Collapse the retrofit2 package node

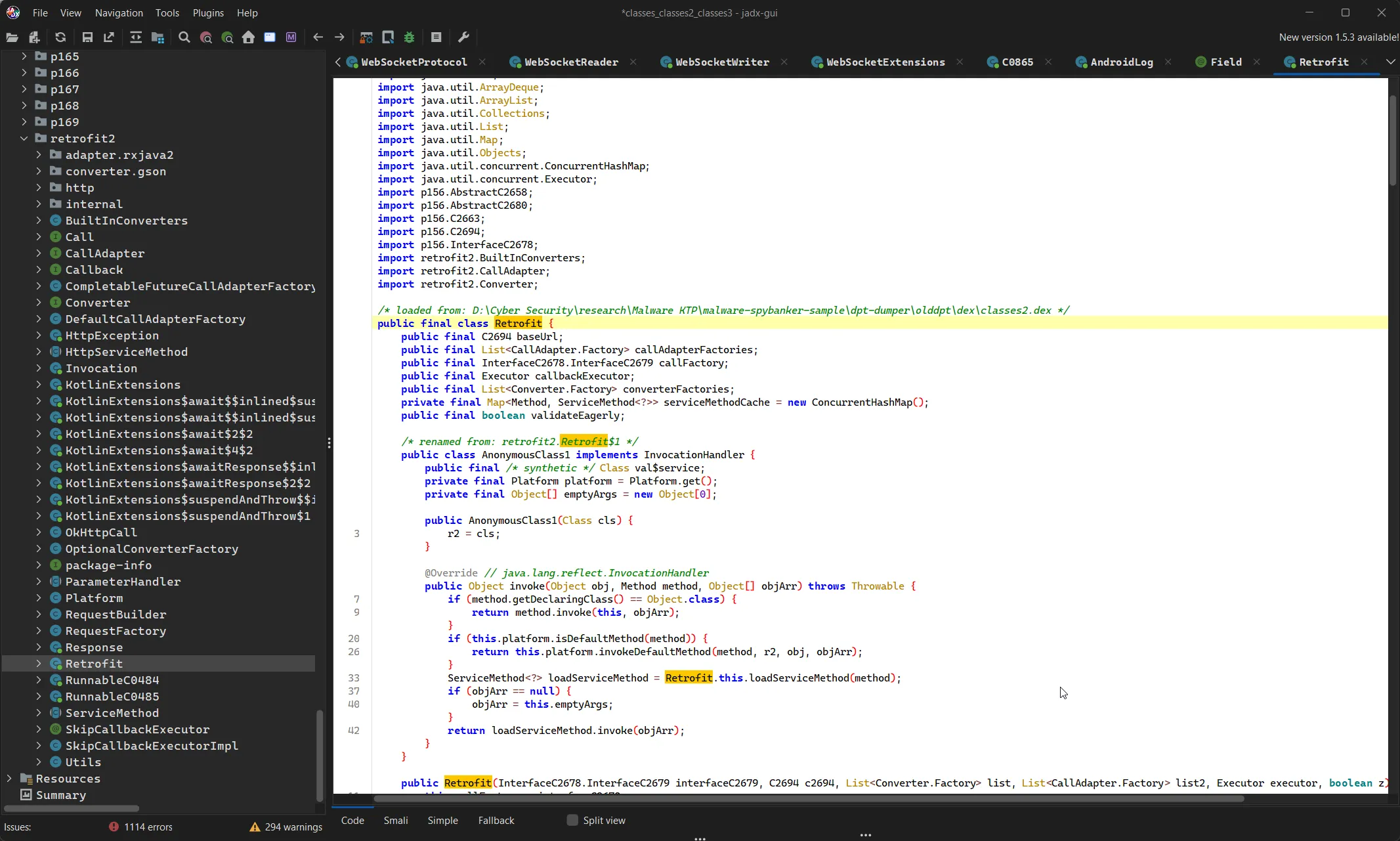24,139
